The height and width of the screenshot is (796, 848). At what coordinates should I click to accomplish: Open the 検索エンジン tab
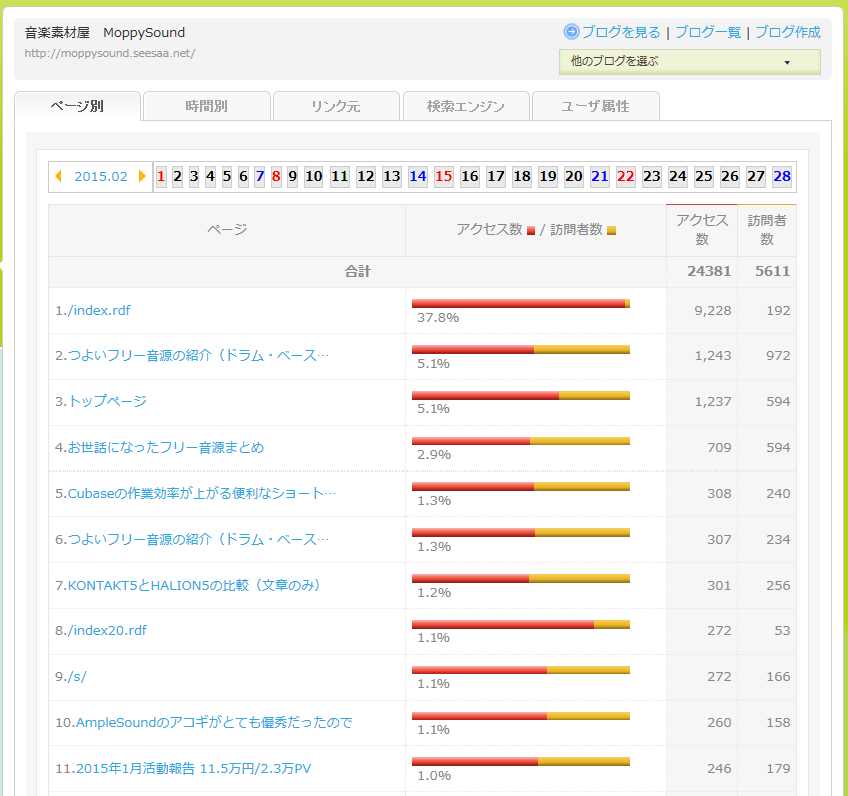tap(465, 106)
